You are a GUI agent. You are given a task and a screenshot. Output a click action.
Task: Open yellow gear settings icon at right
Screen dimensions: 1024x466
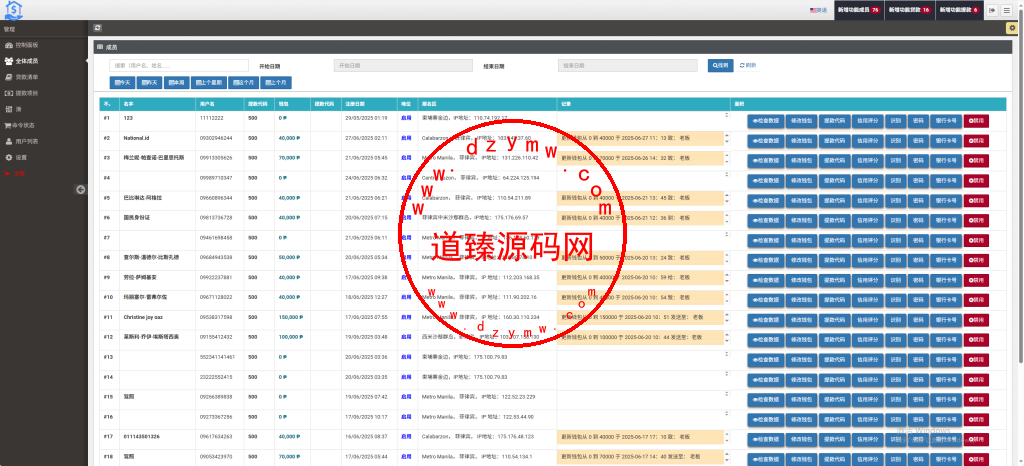click(x=1012, y=28)
